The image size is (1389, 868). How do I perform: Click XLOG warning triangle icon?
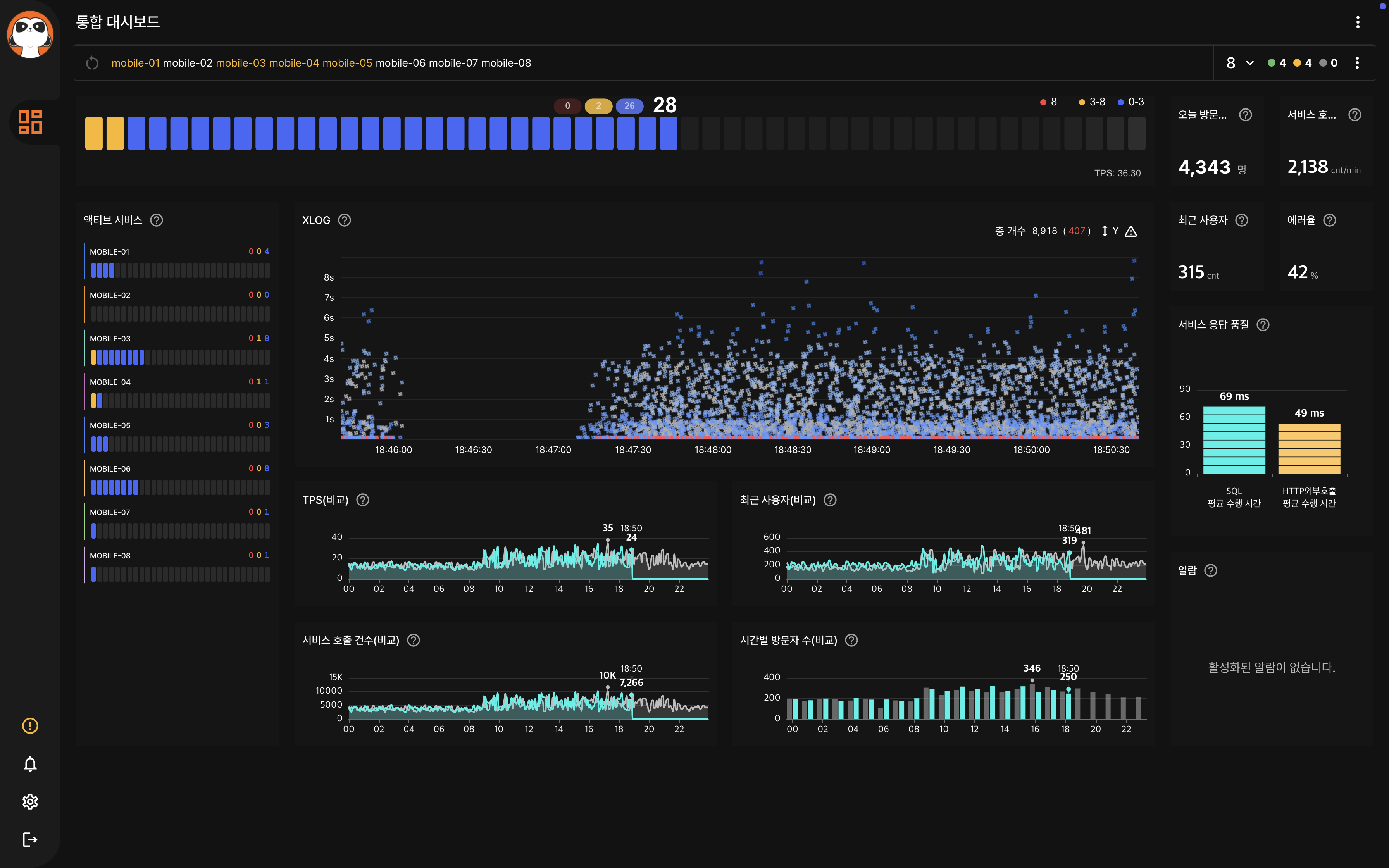[1131, 231]
